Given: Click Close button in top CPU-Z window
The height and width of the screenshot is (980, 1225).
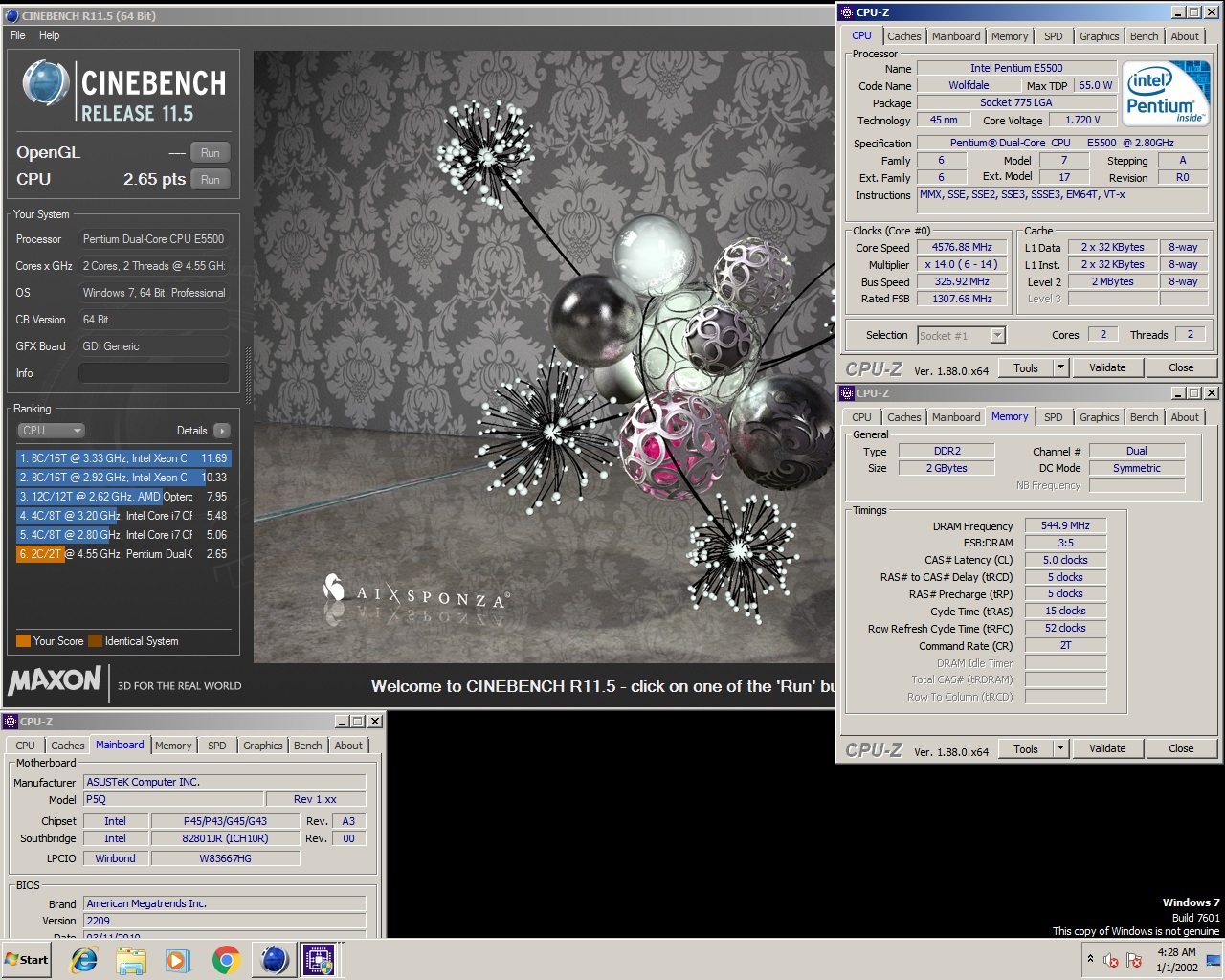Looking at the screenshot, I should 1181,368.
